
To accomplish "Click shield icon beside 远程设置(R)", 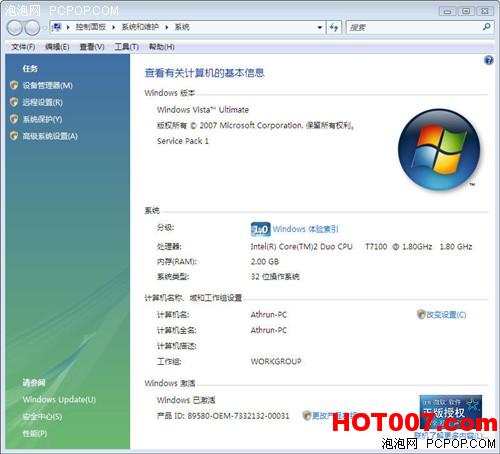I will (x=14, y=102).
